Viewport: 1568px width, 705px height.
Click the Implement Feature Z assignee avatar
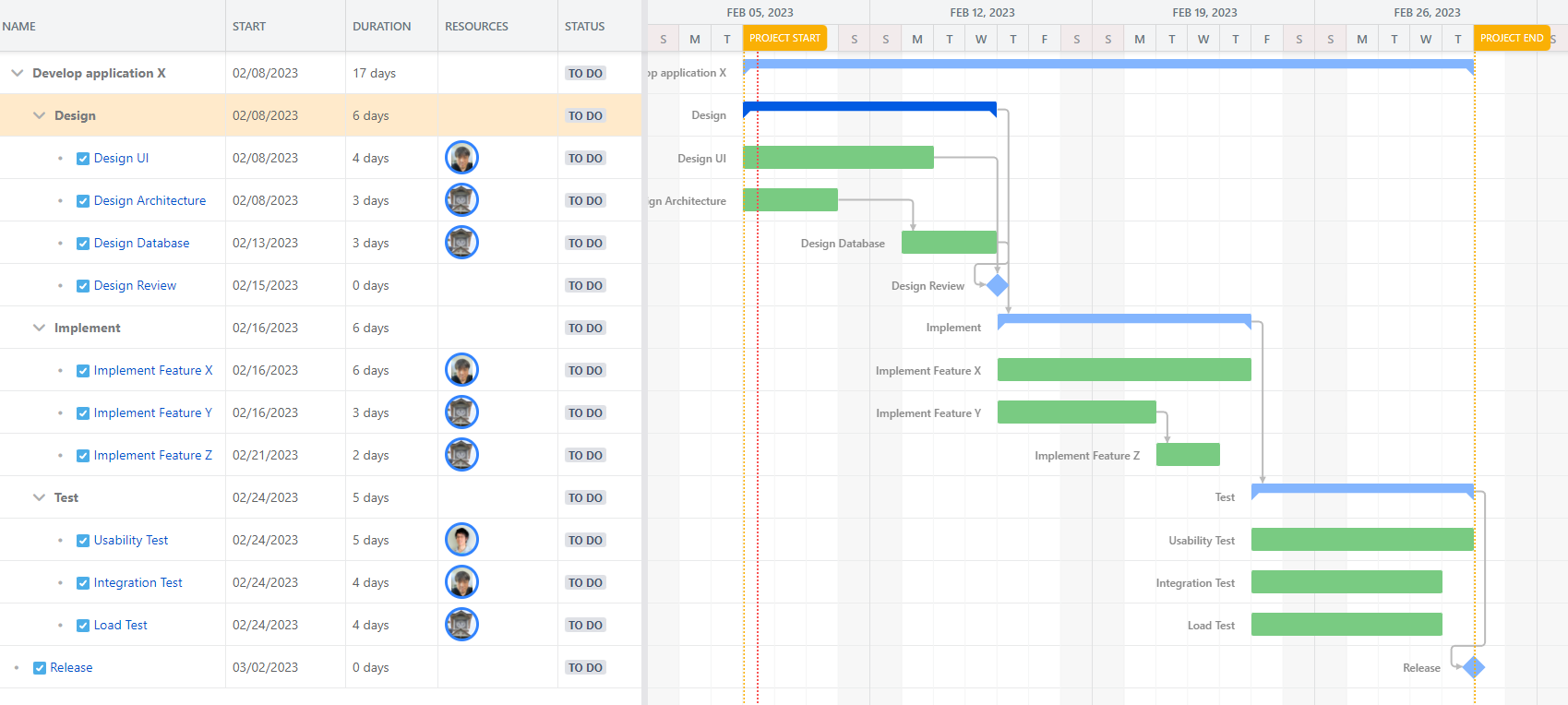click(x=461, y=455)
